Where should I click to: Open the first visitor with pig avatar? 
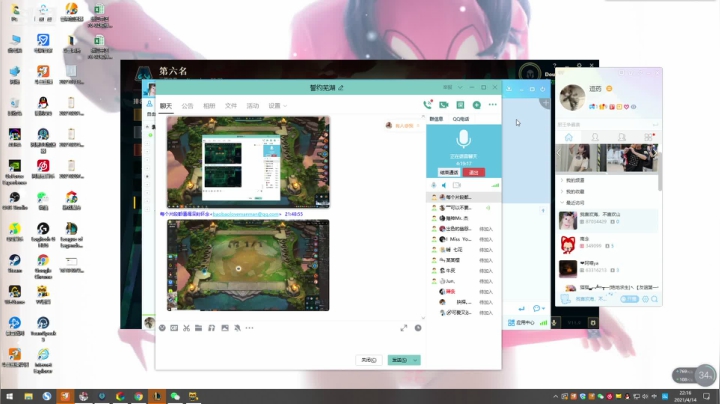click(568, 221)
